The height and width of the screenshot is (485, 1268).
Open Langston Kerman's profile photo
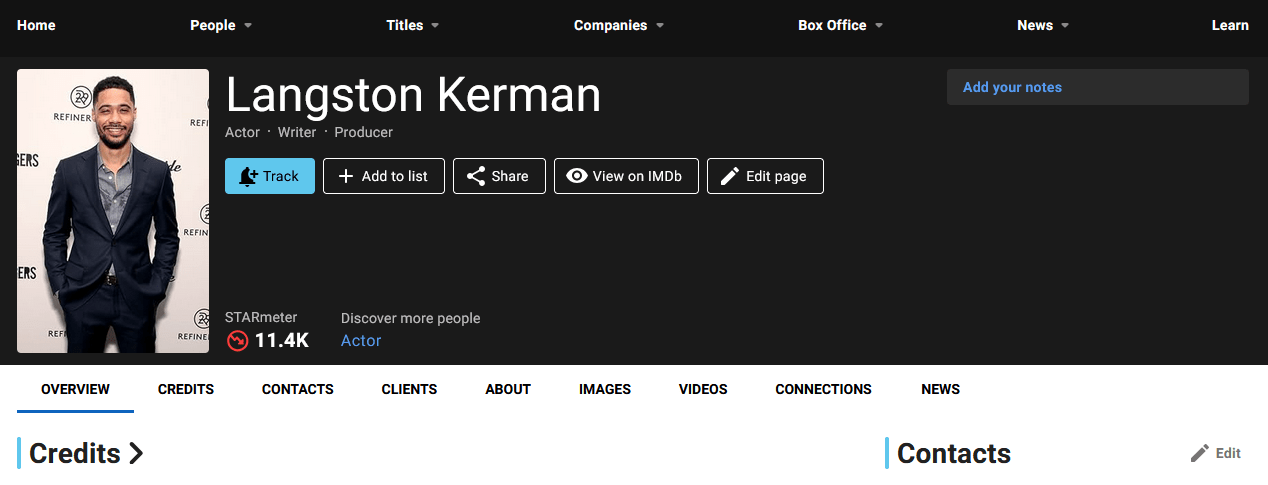[x=113, y=211]
